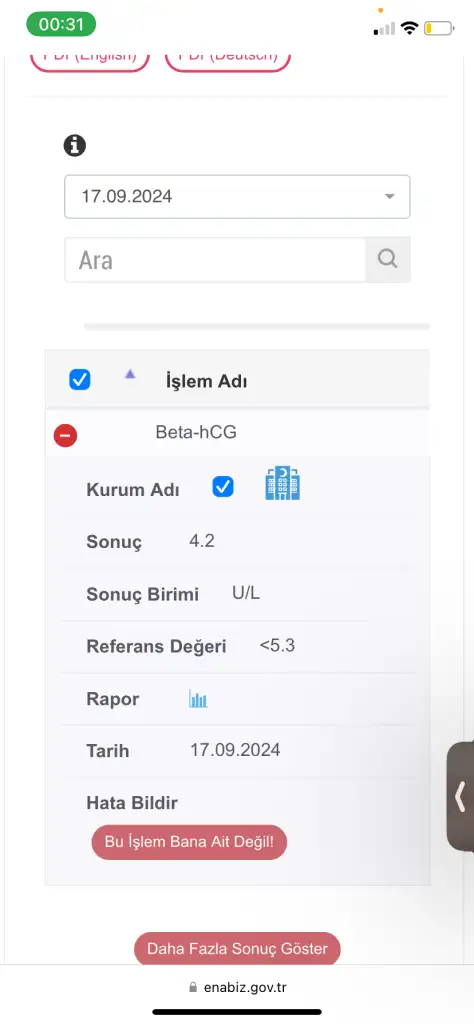Screen dimensions: 474x1024
Task: Tap the Beta-hCG row title
Action: tap(196, 432)
